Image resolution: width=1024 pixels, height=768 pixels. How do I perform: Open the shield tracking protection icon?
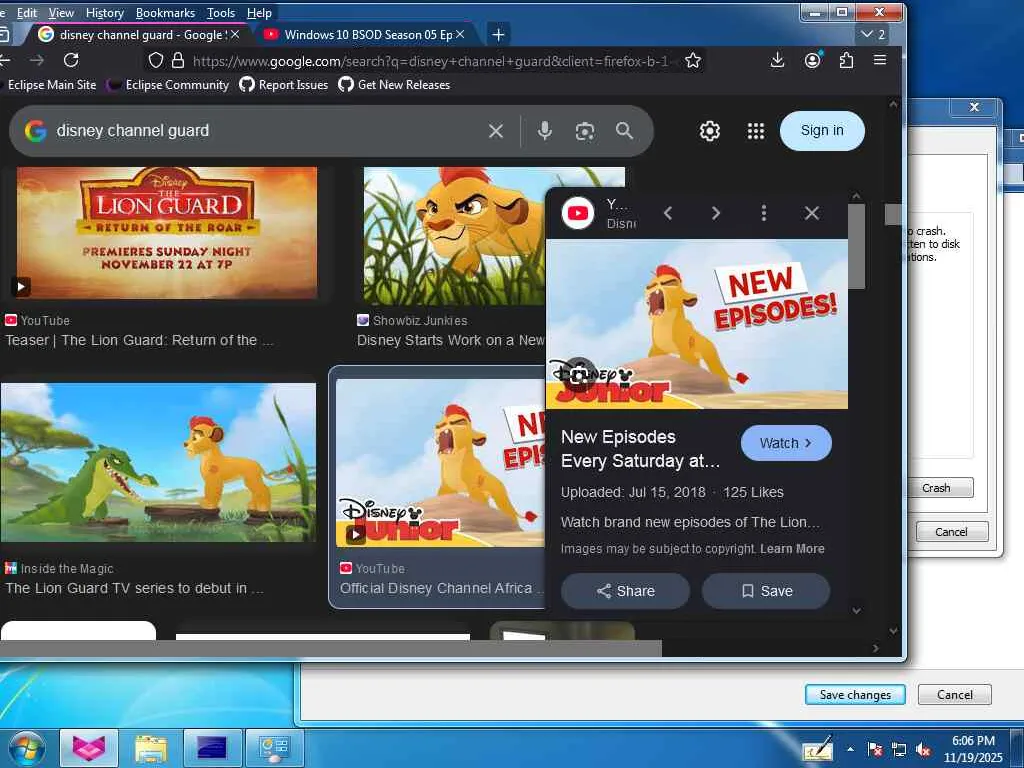[155, 61]
